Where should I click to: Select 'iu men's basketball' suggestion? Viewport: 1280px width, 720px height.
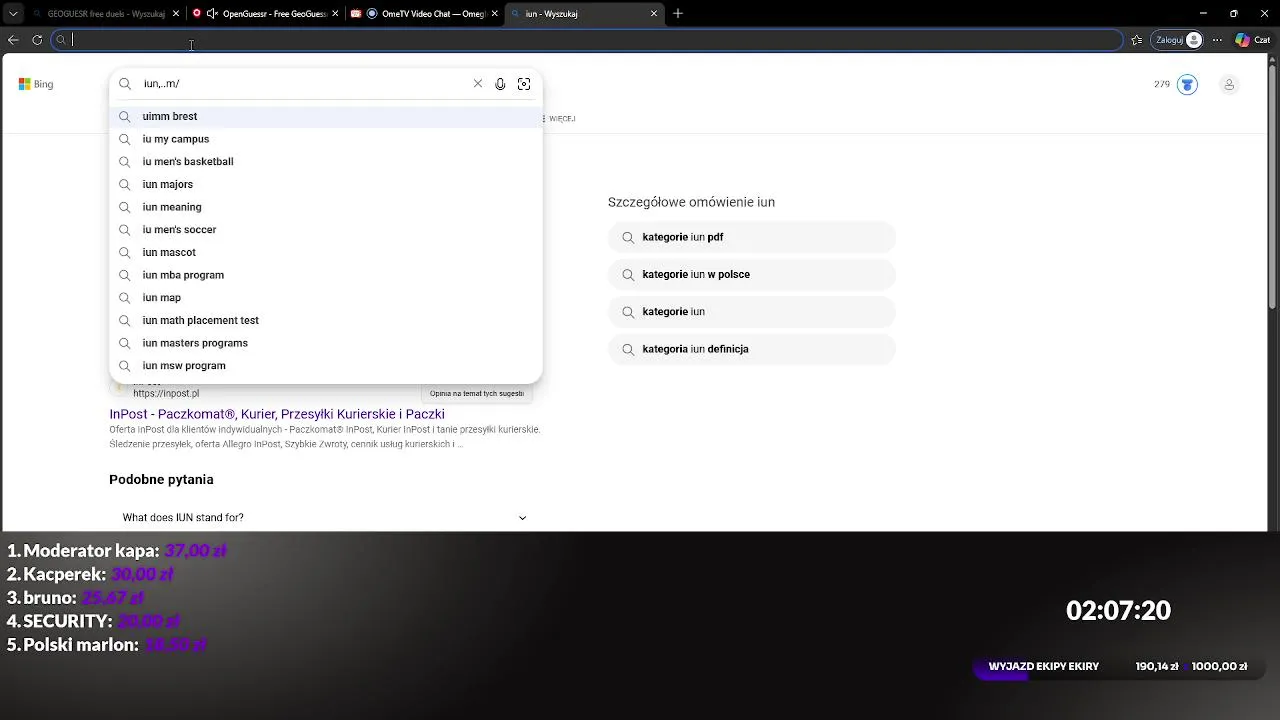(x=326, y=161)
